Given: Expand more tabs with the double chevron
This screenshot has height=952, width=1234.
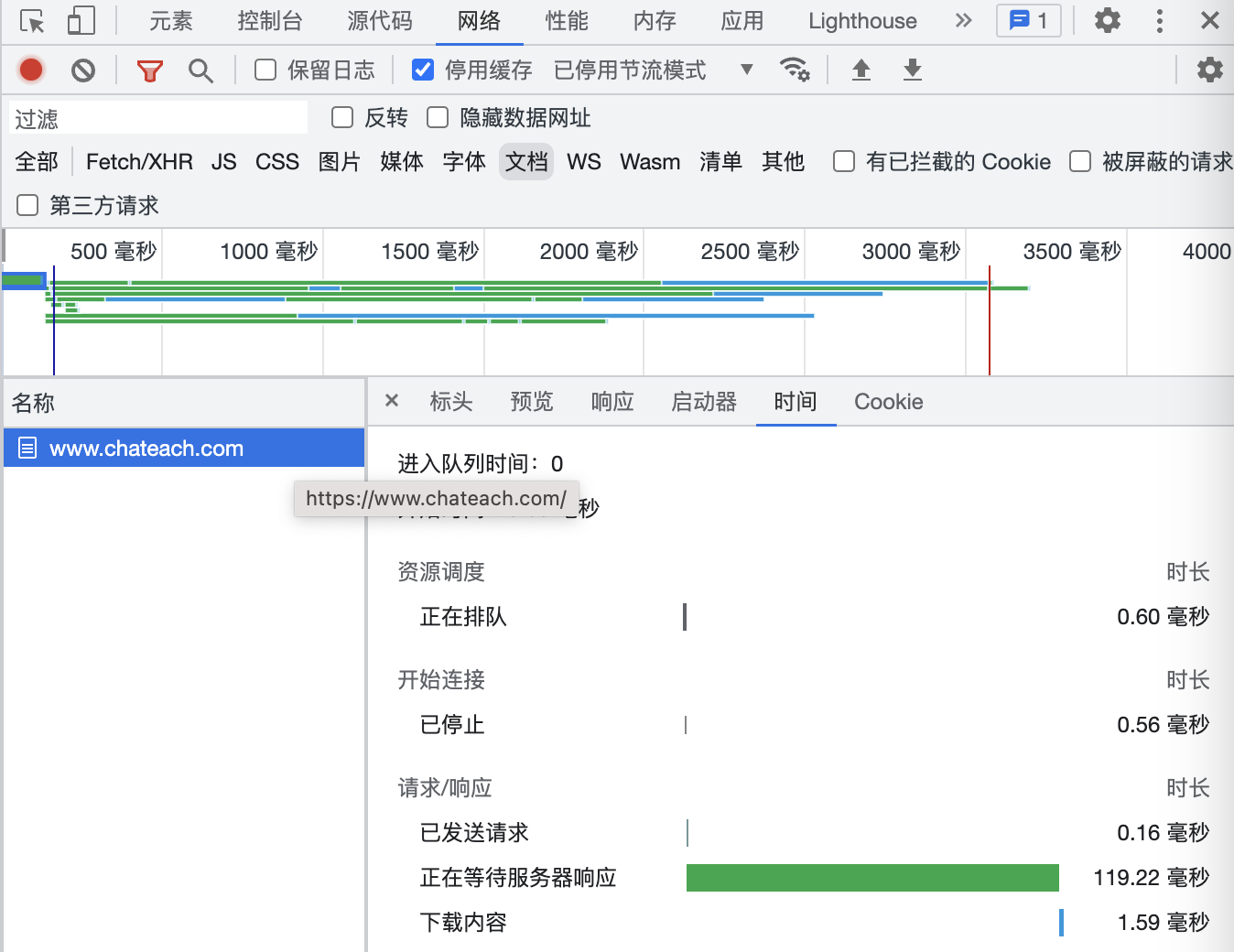Looking at the screenshot, I should [x=963, y=20].
